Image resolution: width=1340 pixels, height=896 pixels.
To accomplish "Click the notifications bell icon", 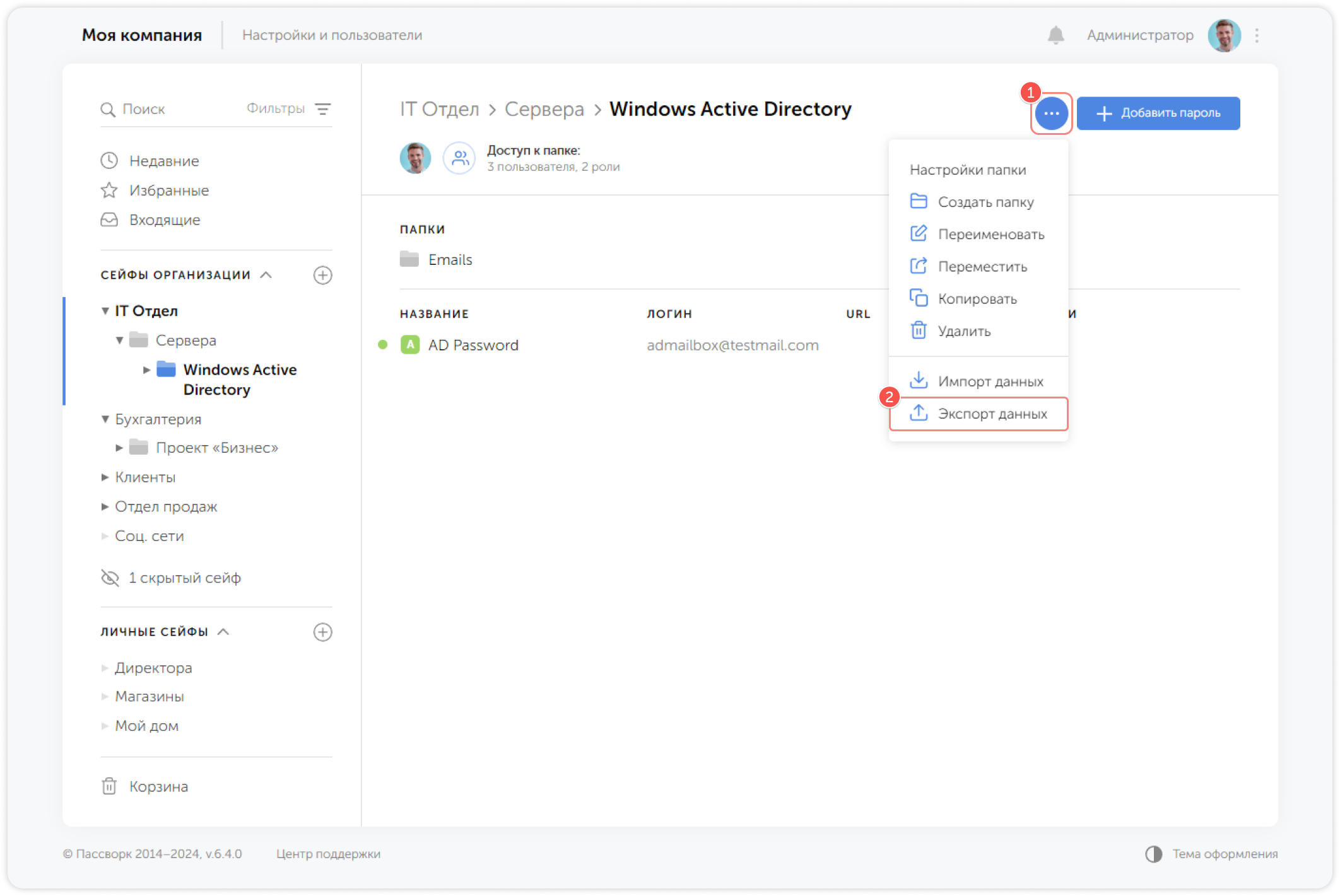I will point(1055,35).
